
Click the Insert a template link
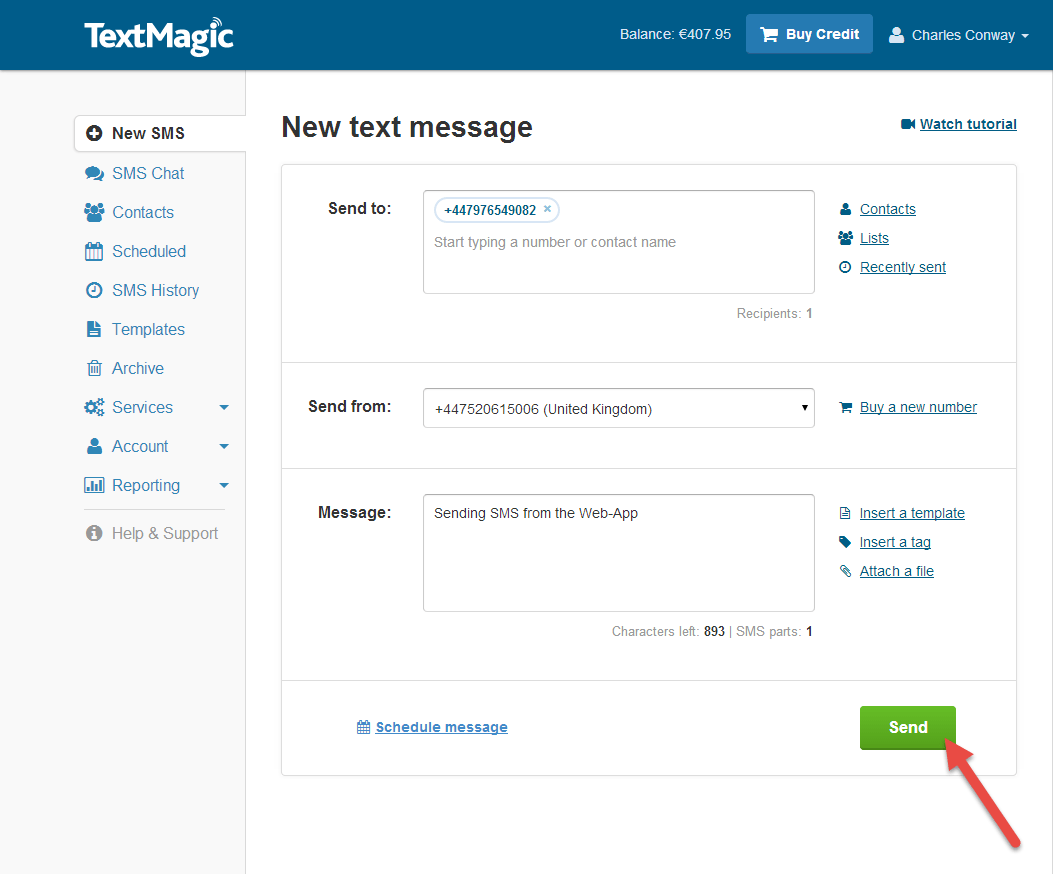point(912,513)
